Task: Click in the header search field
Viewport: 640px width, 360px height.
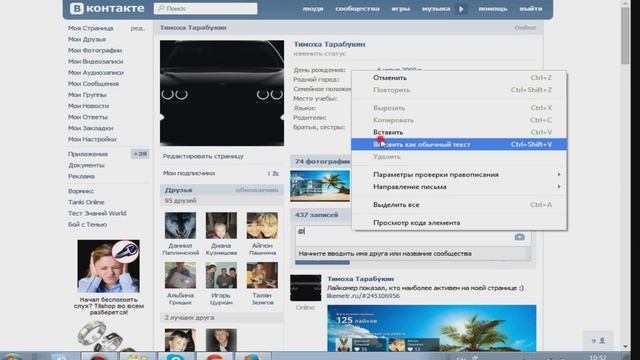Action: 205,8
